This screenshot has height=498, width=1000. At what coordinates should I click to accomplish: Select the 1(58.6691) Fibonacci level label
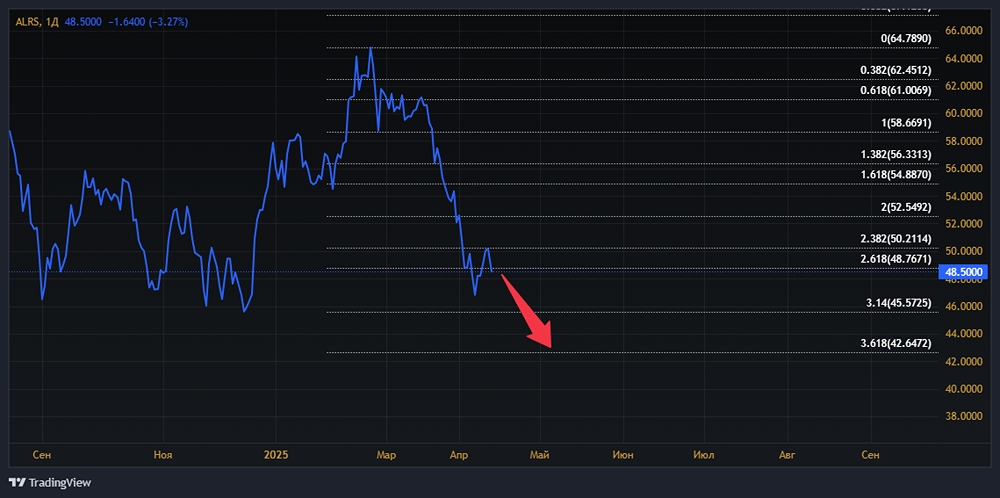[905, 123]
